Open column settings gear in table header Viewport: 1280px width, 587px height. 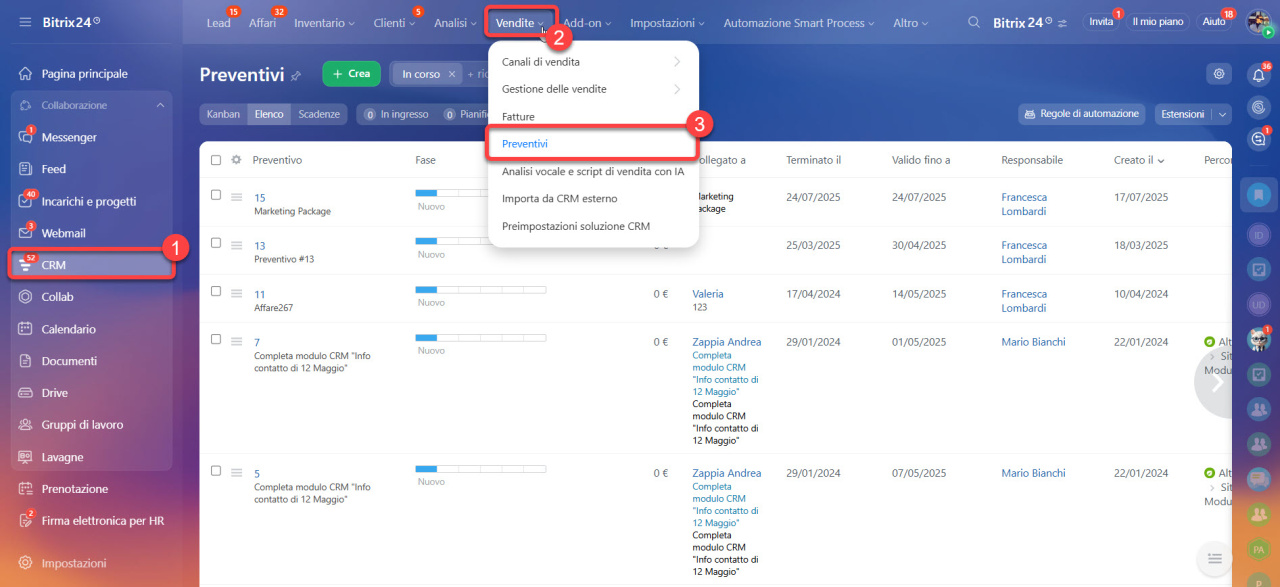237,160
